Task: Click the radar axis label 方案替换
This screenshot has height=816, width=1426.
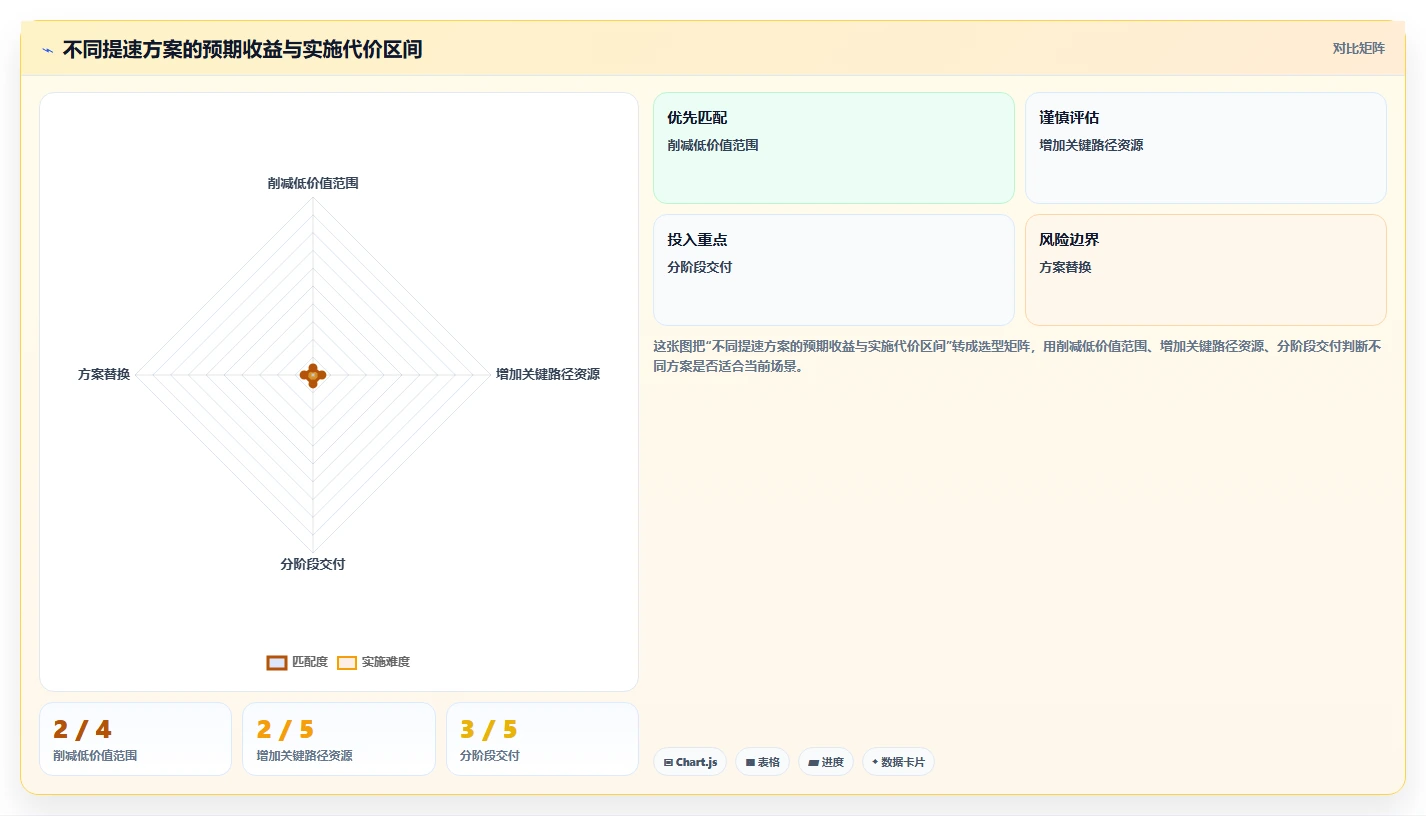Action: click(104, 374)
